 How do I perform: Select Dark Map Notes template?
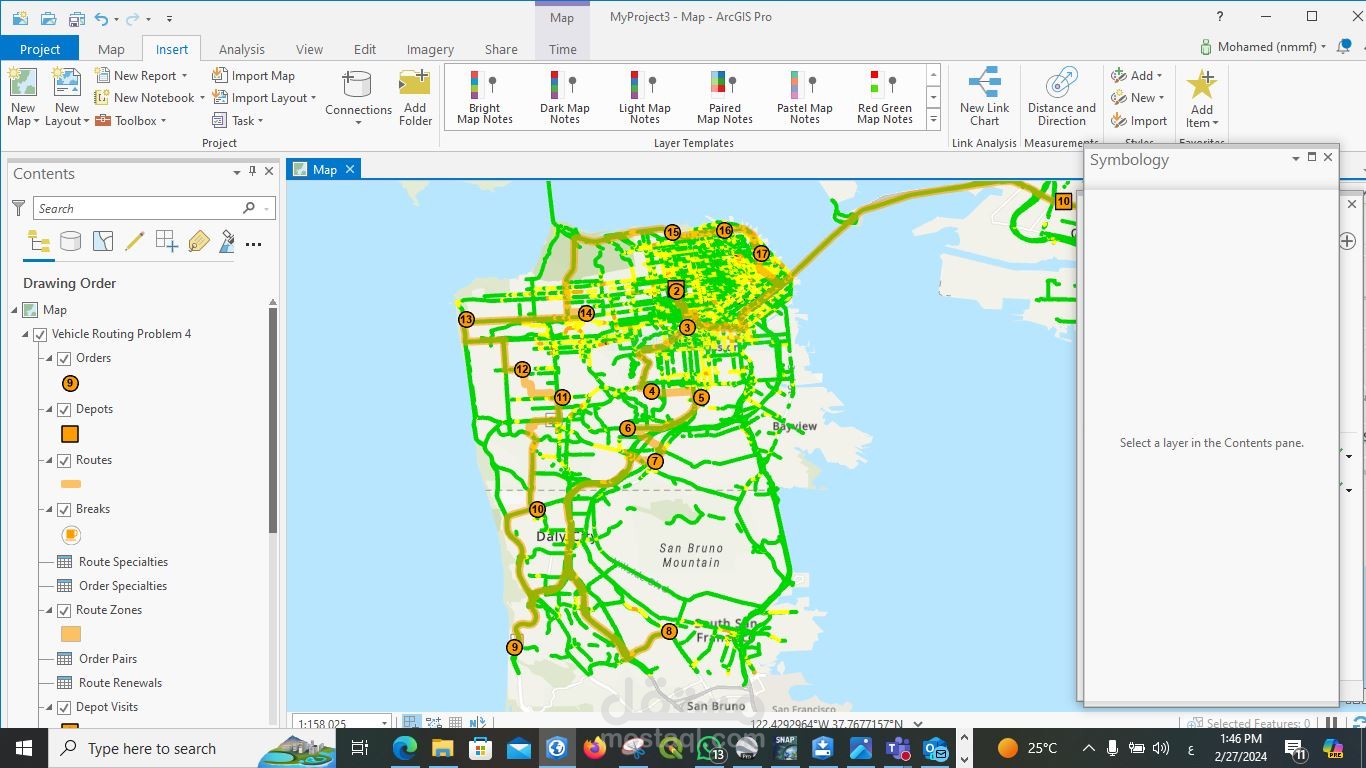[565, 97]
